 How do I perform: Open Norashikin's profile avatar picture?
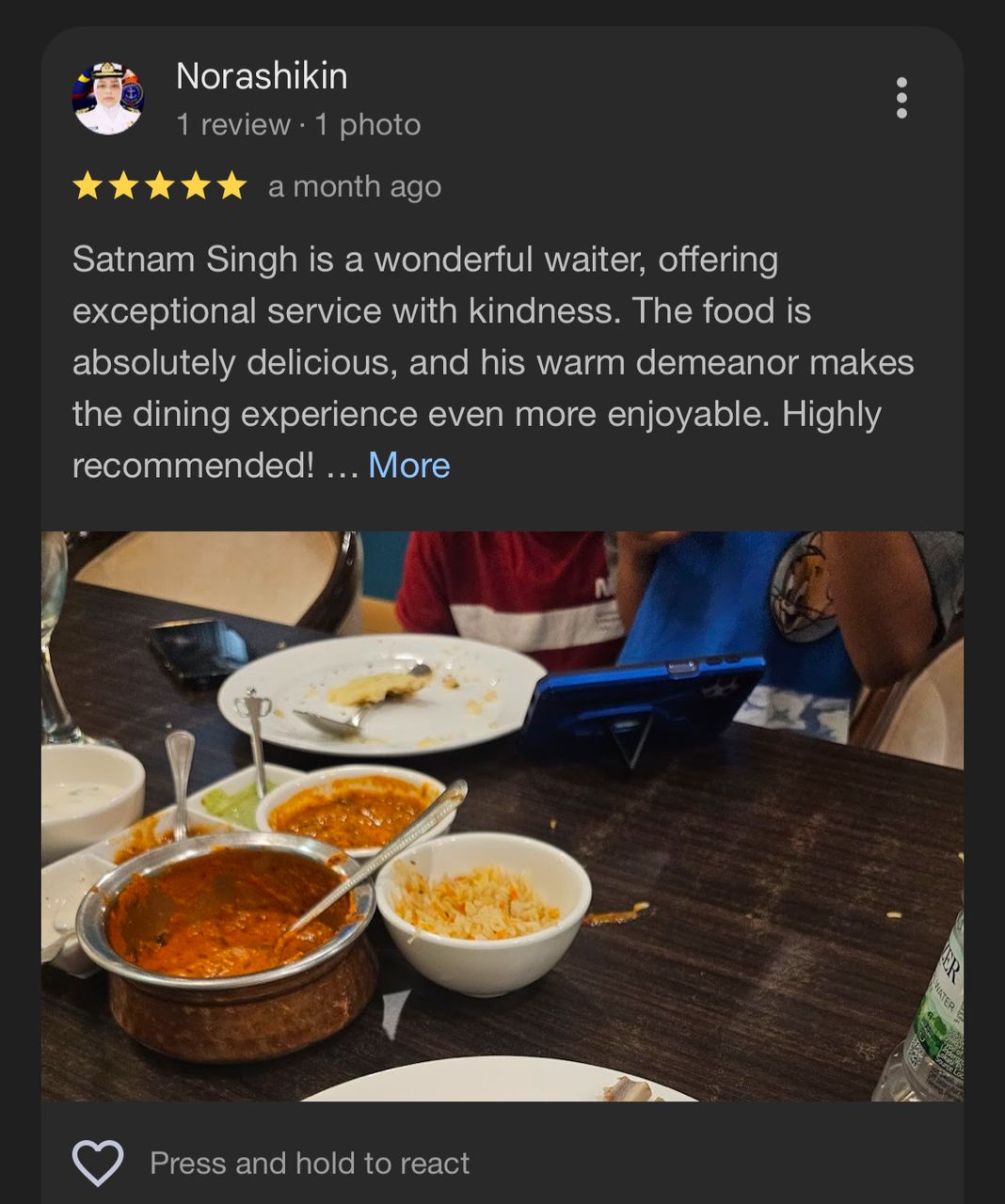click(x=107, y=99)
